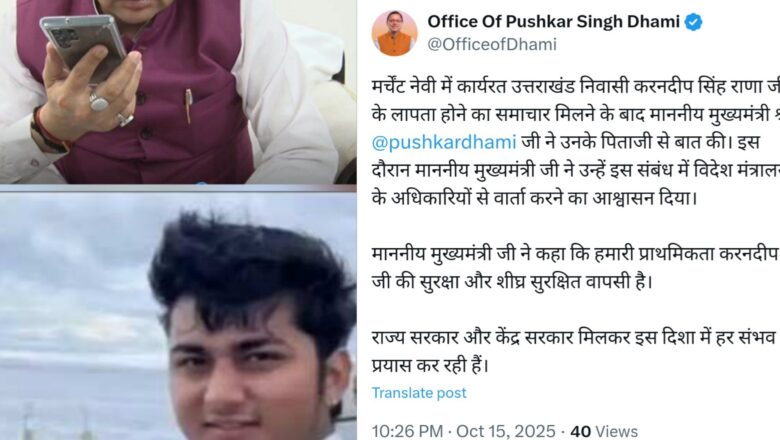Click Translate post

[x=419, y=393]
